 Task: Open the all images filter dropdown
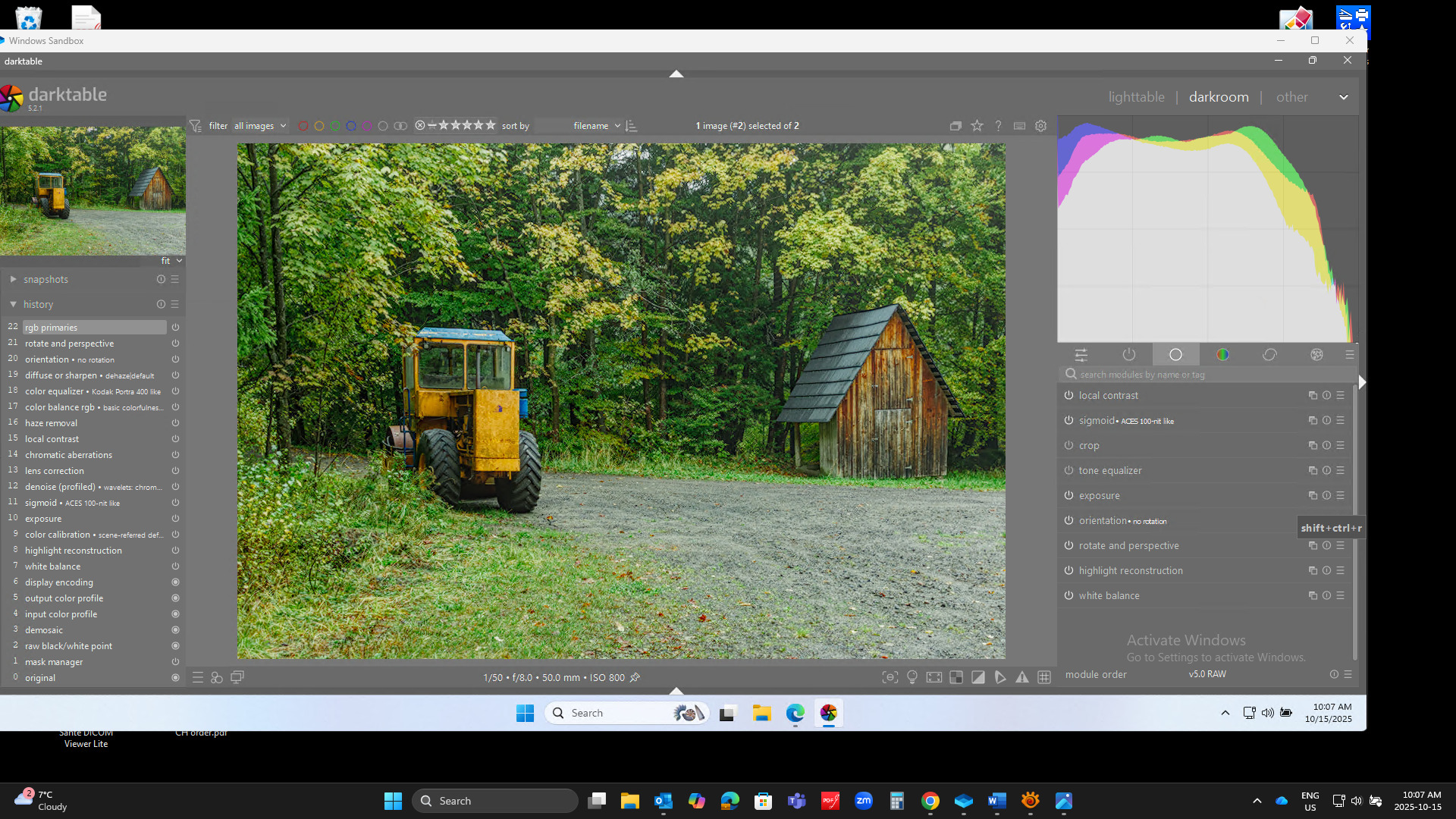click(259, 126)
